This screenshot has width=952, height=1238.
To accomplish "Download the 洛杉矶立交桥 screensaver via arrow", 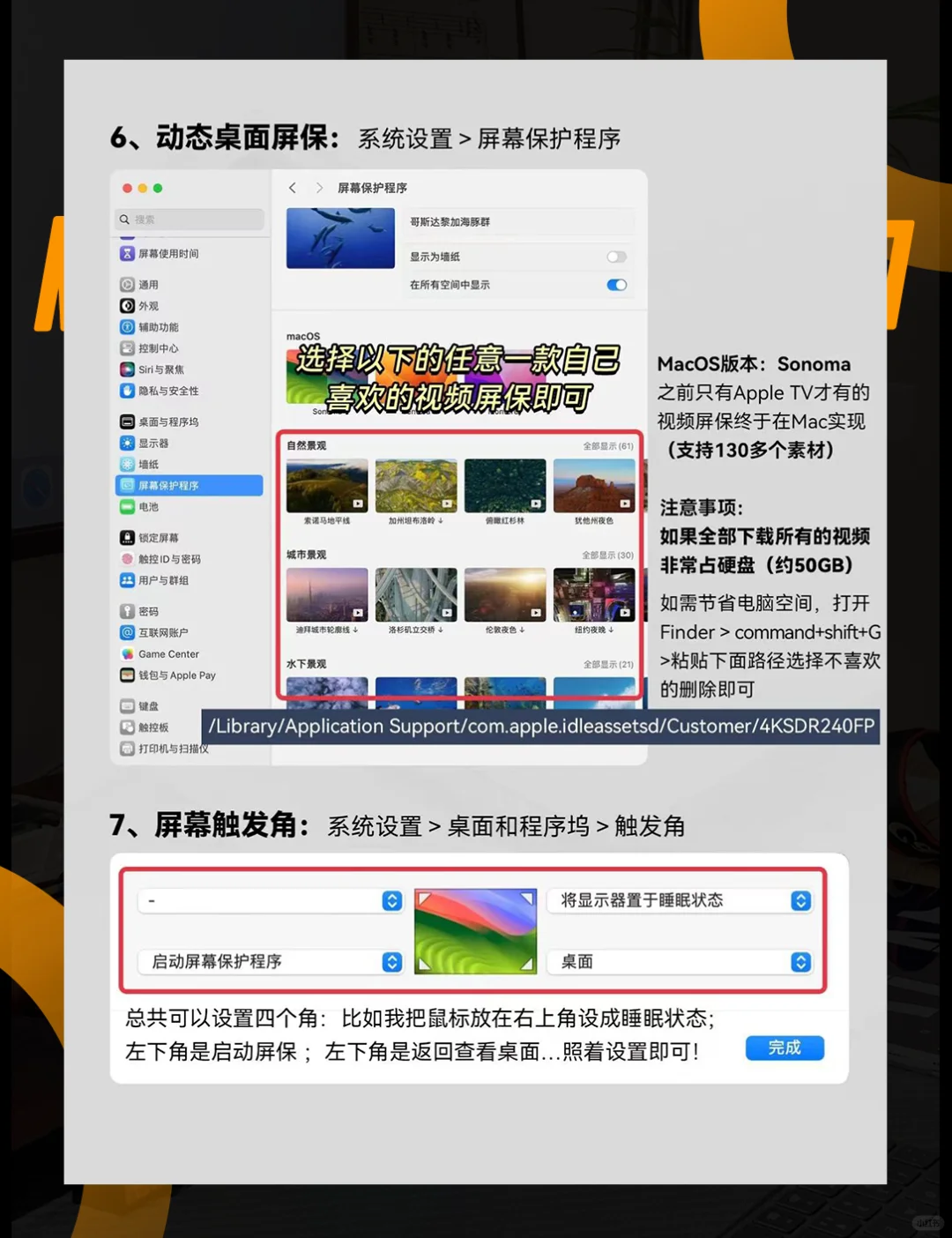I will coord(441,630).
